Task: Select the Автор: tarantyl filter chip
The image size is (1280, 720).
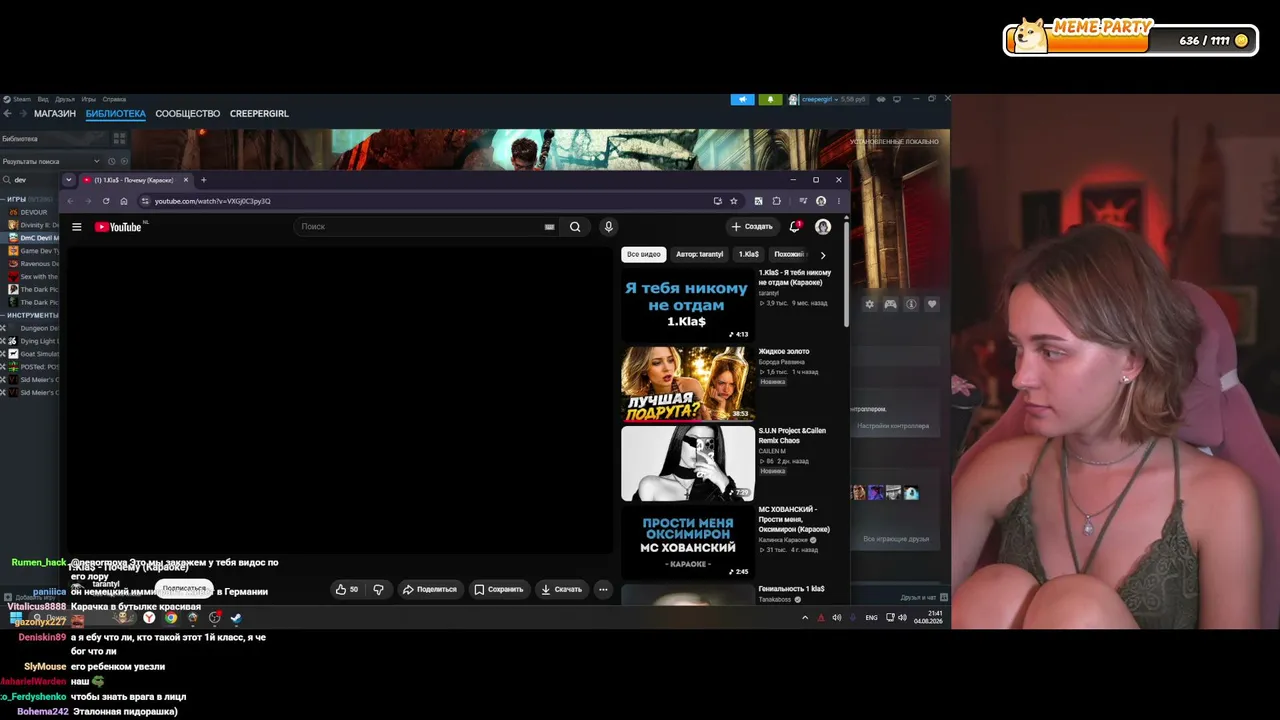Action: pos(699,254)
